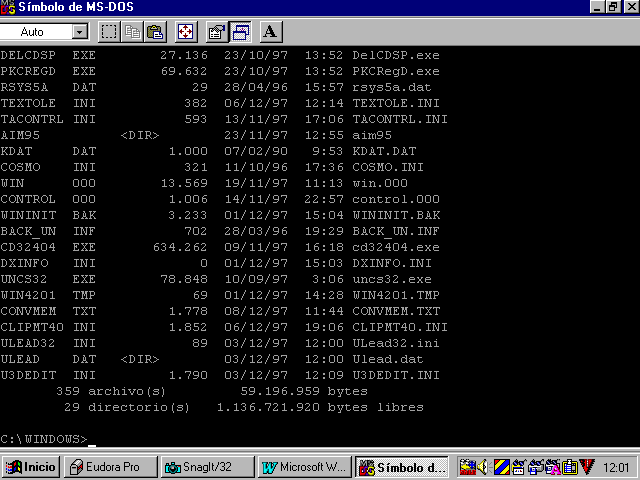
Task: Click the PKCRegD.exe long file name
Action: (396, 71)
